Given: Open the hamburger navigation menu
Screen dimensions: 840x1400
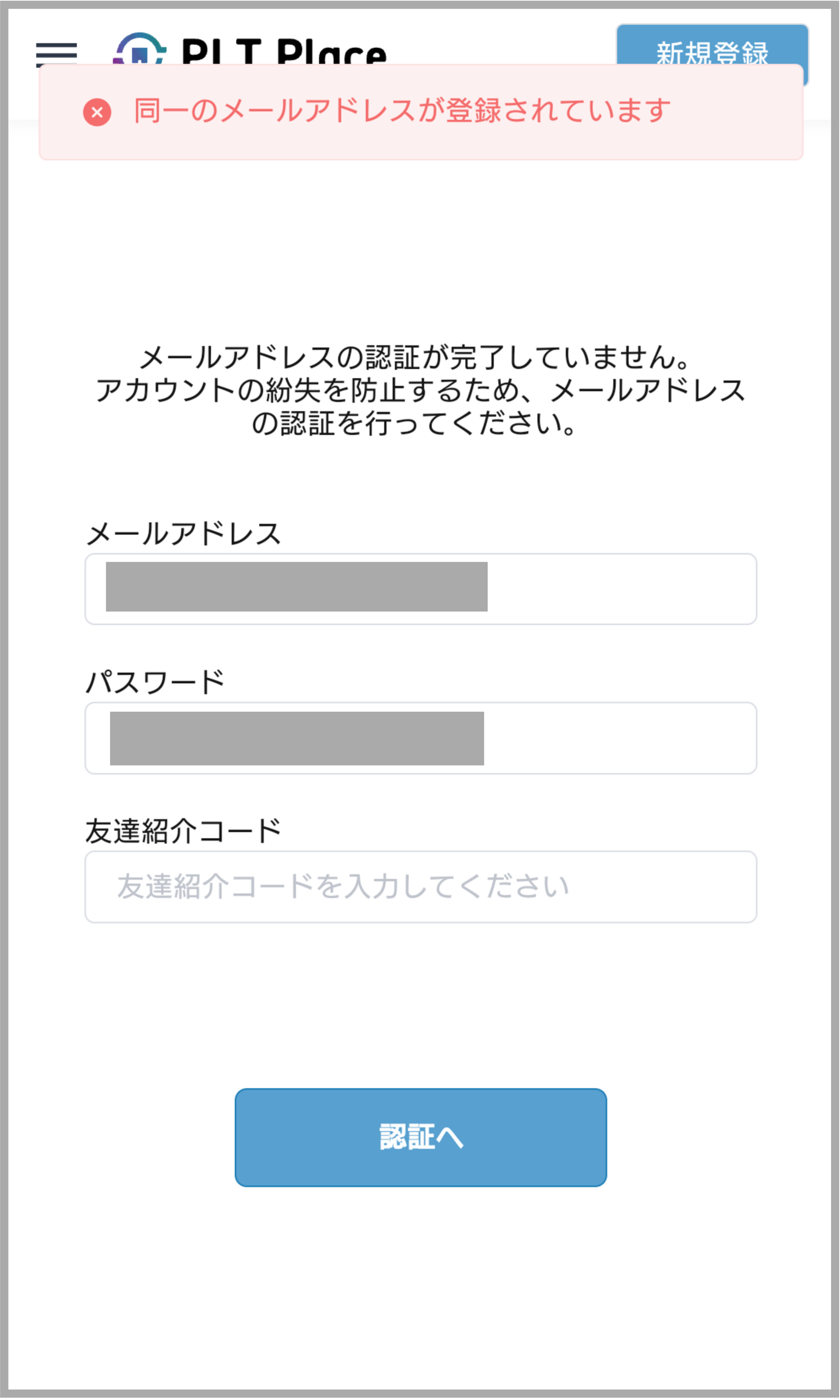Looking at the screenshot, I should (x=56, y=54).
